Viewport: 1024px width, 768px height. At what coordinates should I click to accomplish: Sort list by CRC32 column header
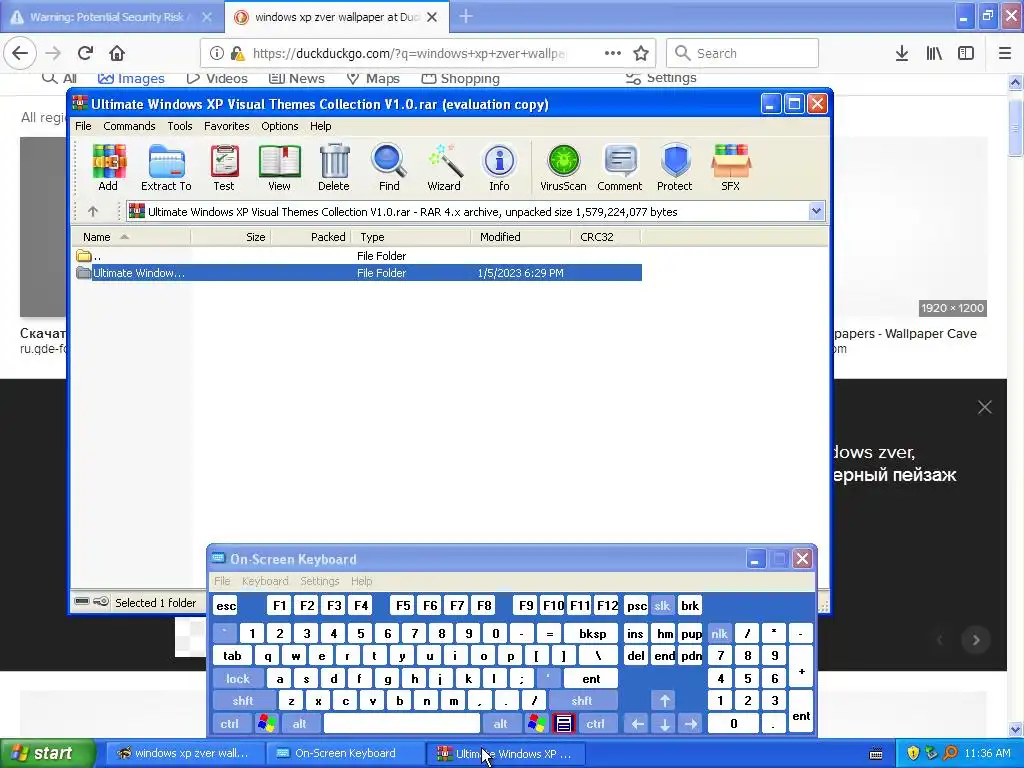tap(605, 237)
